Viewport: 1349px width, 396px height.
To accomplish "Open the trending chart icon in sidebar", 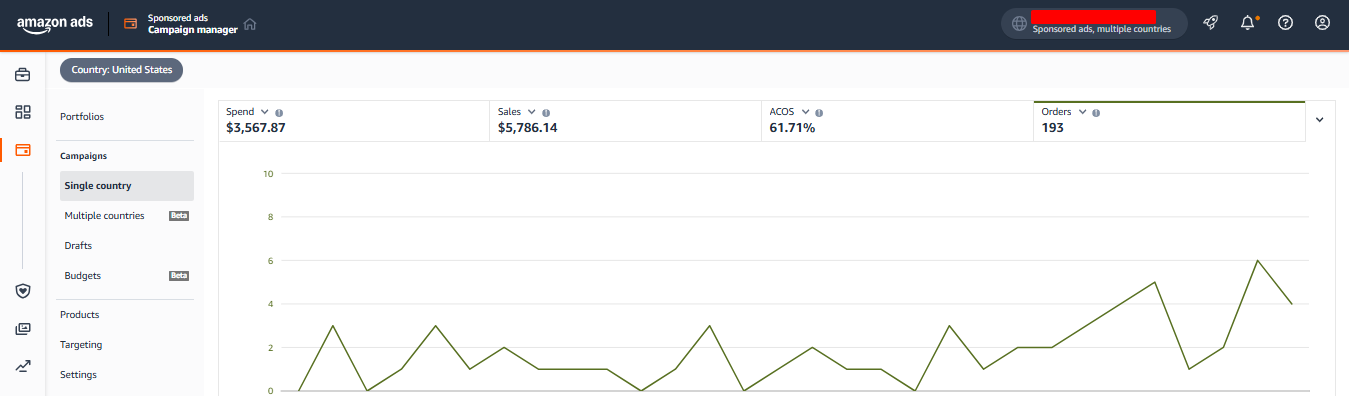I will (22, 366).
